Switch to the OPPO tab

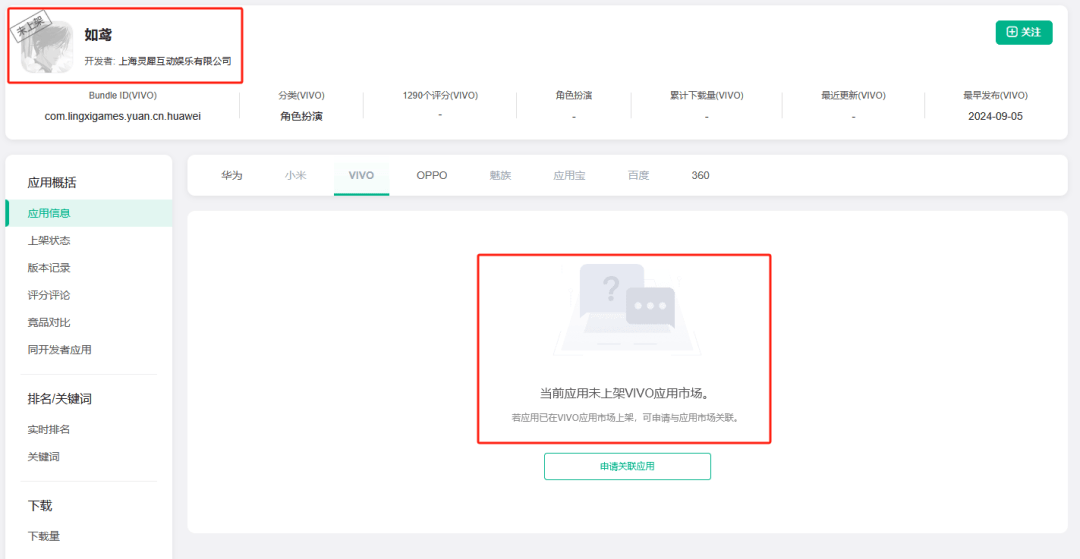[432, 176]
